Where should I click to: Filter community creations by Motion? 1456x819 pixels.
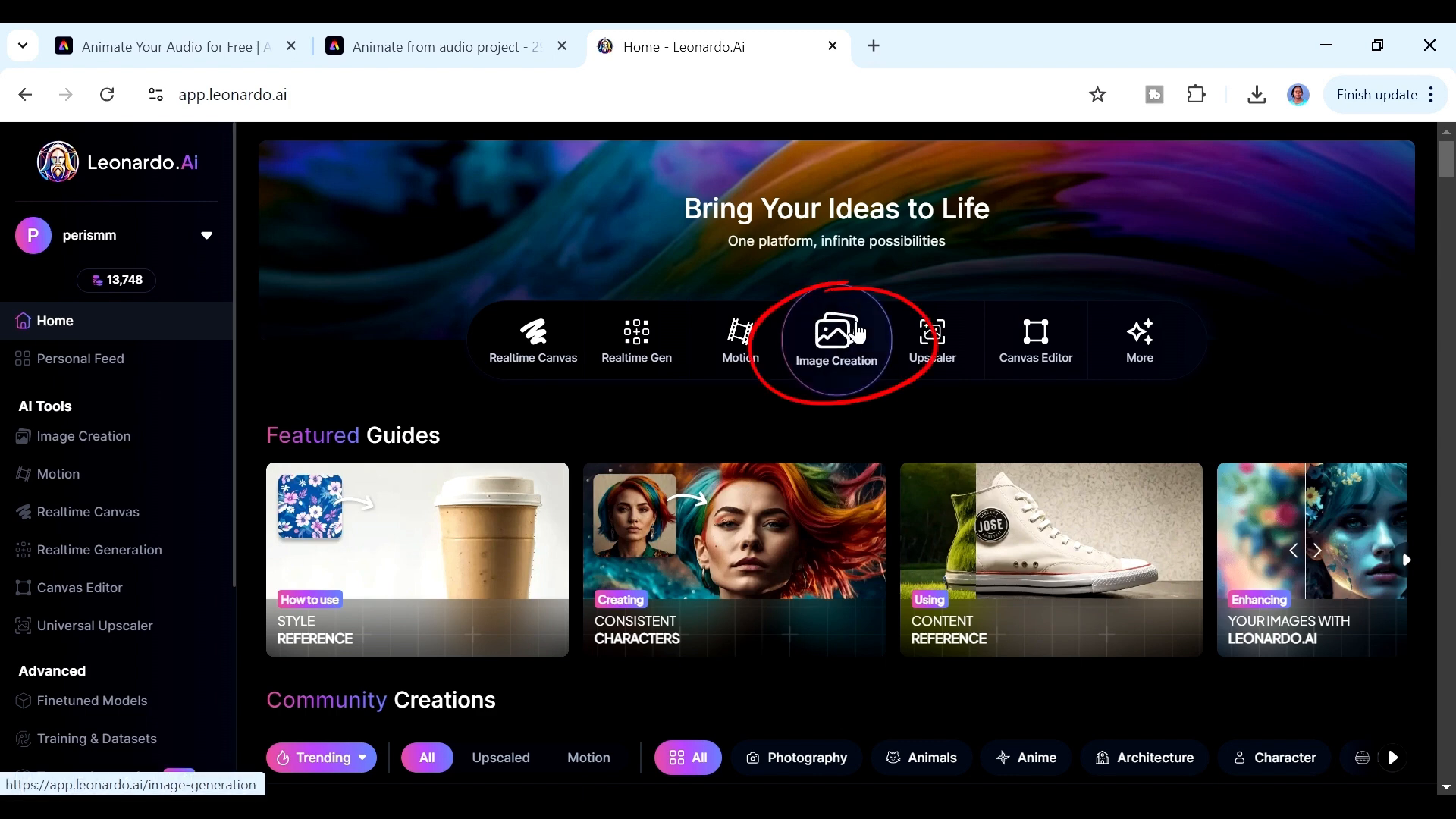pos(588,758)
